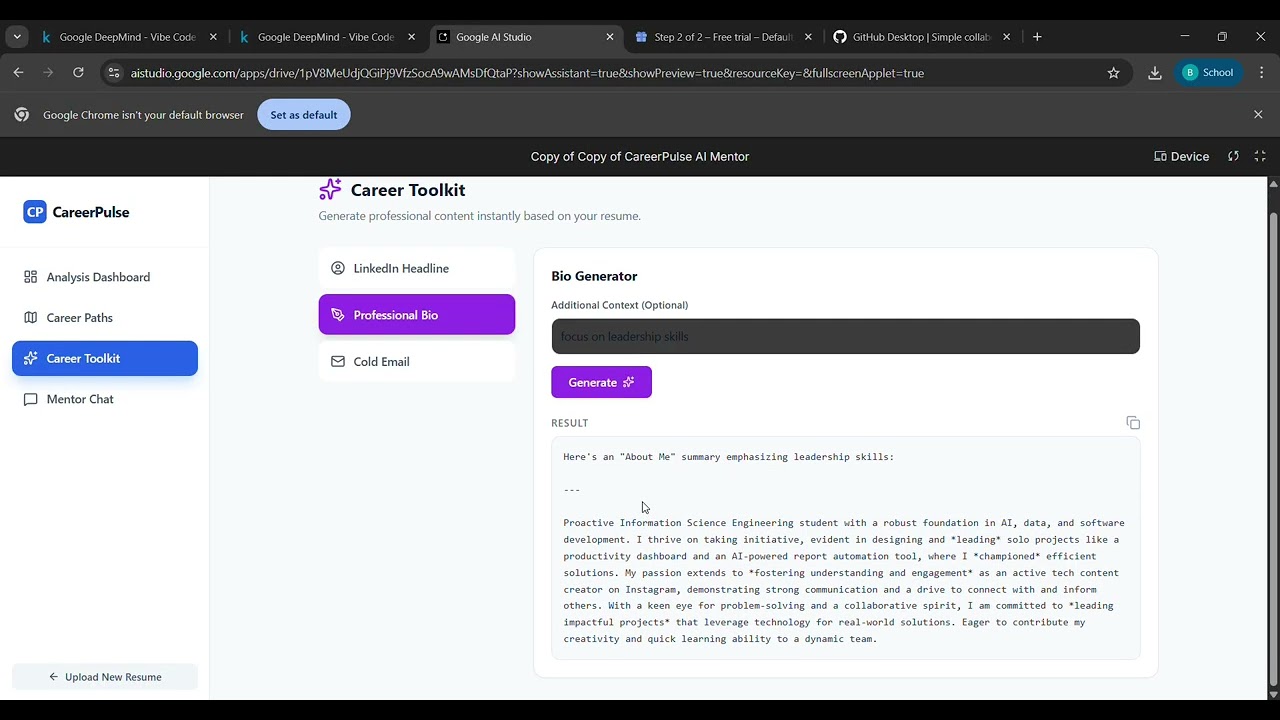Click the Career Paths map icon
1280x720 pixels.
pyautogui.click(x=30, y=318)
